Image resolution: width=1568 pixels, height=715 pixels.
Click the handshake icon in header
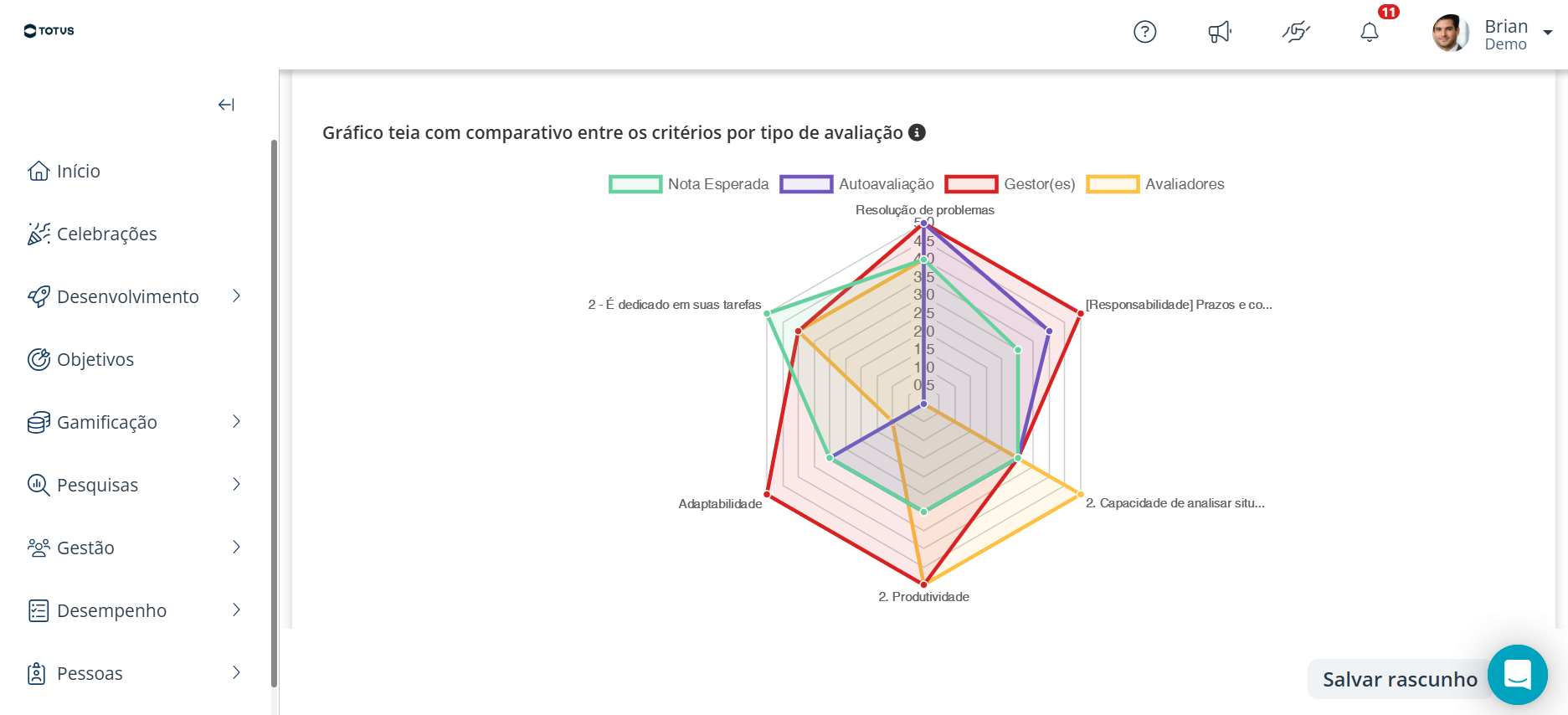point(1296,32)
